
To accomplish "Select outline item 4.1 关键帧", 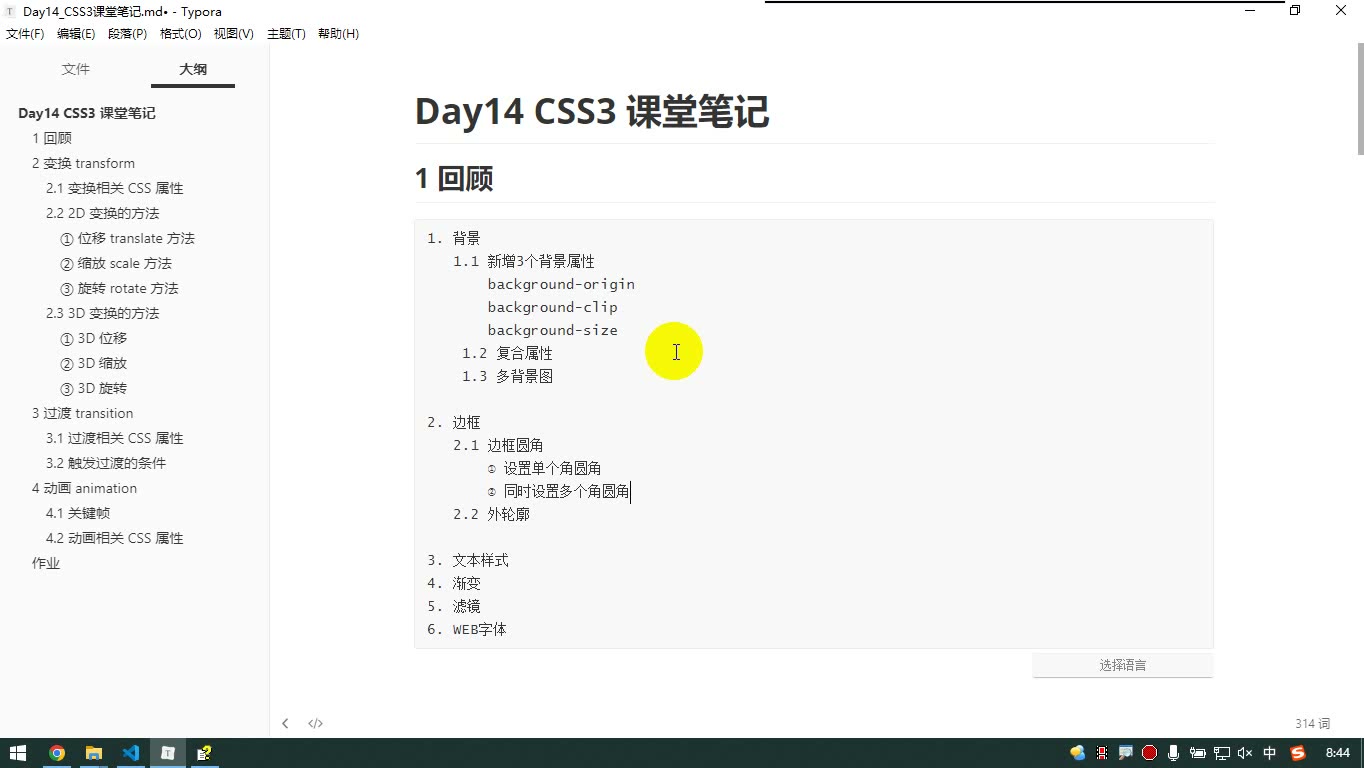I will pos(78,513).
